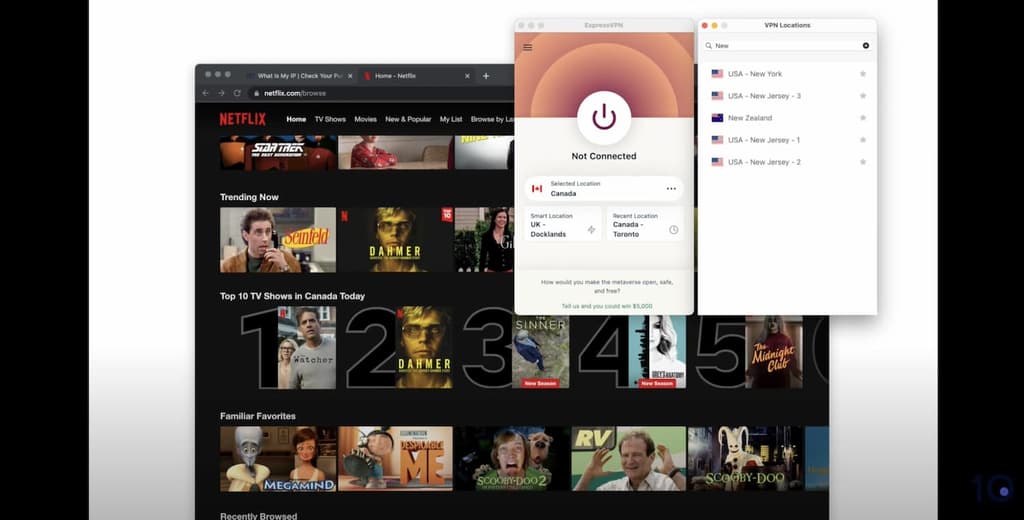Switch to the 'Home - Netflix' browser tab
The image size is (1024, 520).
[x=416, y=76]
